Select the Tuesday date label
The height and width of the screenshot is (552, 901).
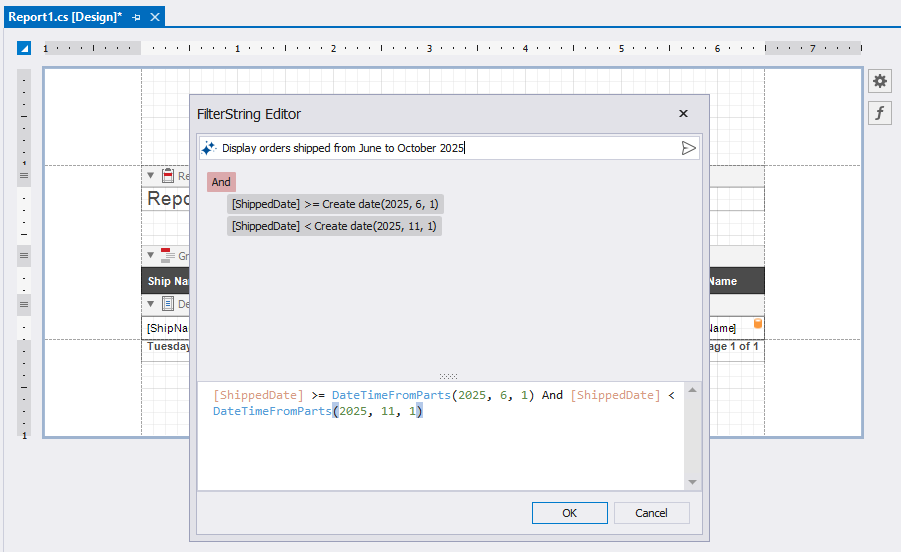(x=166, y=346)
